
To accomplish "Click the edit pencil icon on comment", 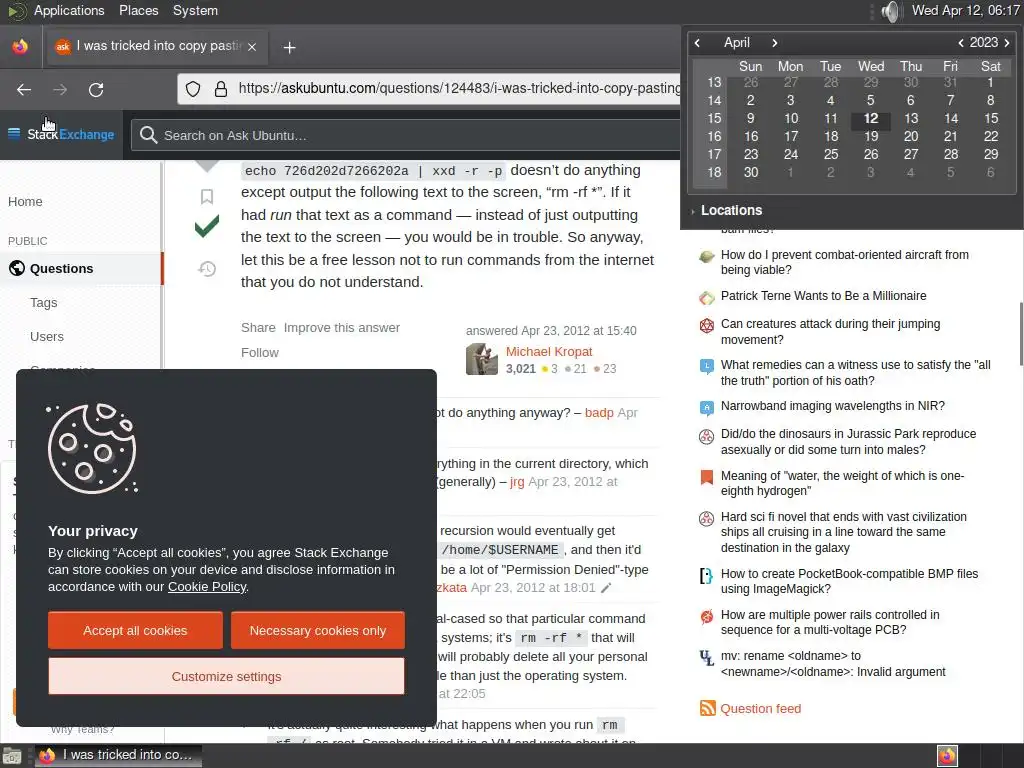I will (606, 588).
